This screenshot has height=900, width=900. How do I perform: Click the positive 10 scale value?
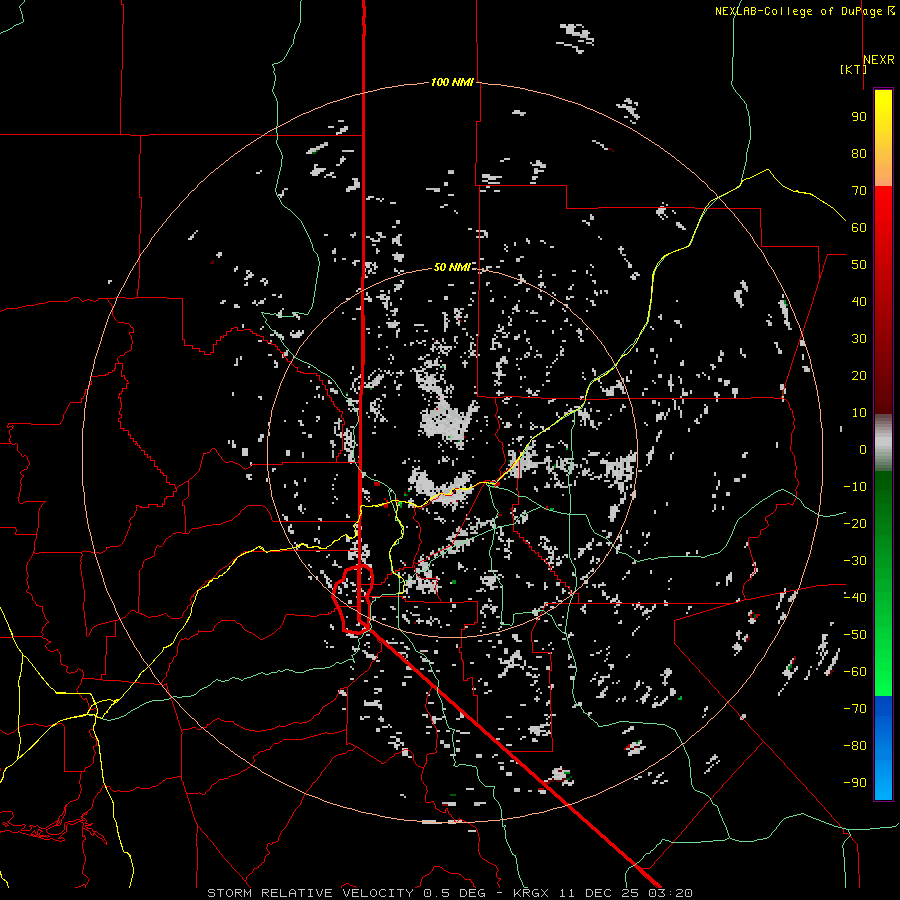click(859, 413)
